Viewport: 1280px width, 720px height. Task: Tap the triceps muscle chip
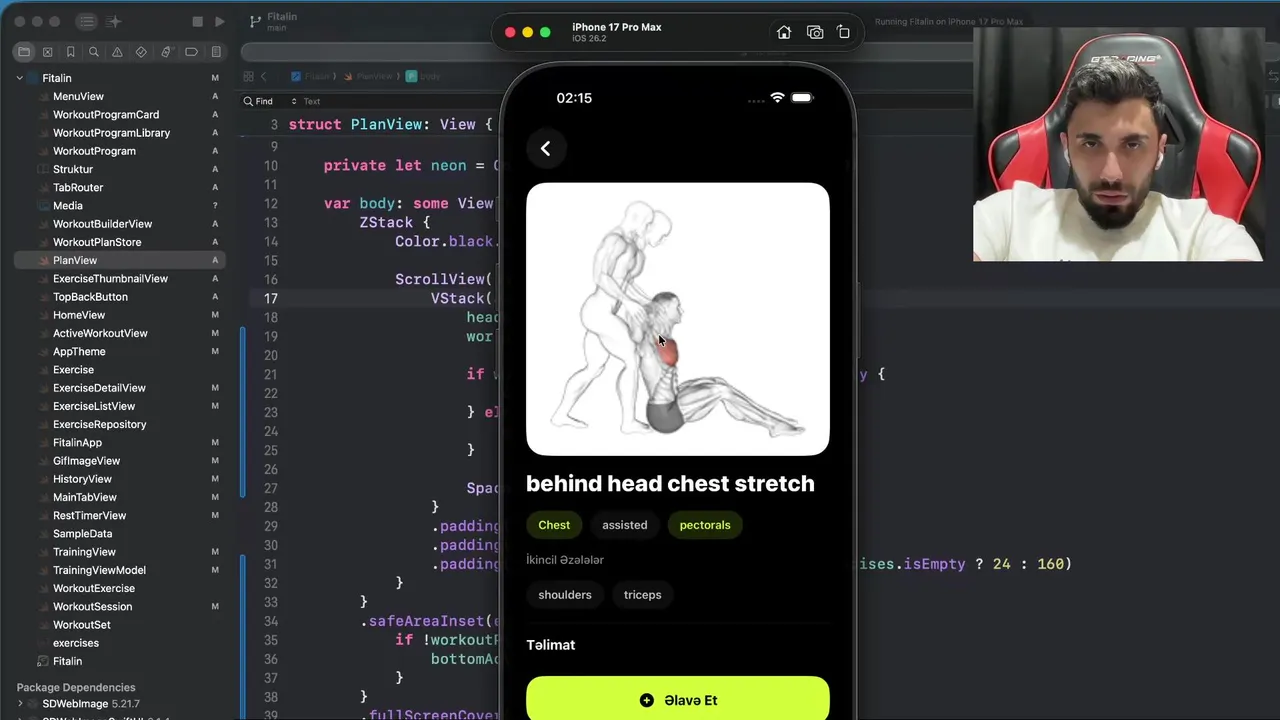pyautogui.click(x=642, y=595)
